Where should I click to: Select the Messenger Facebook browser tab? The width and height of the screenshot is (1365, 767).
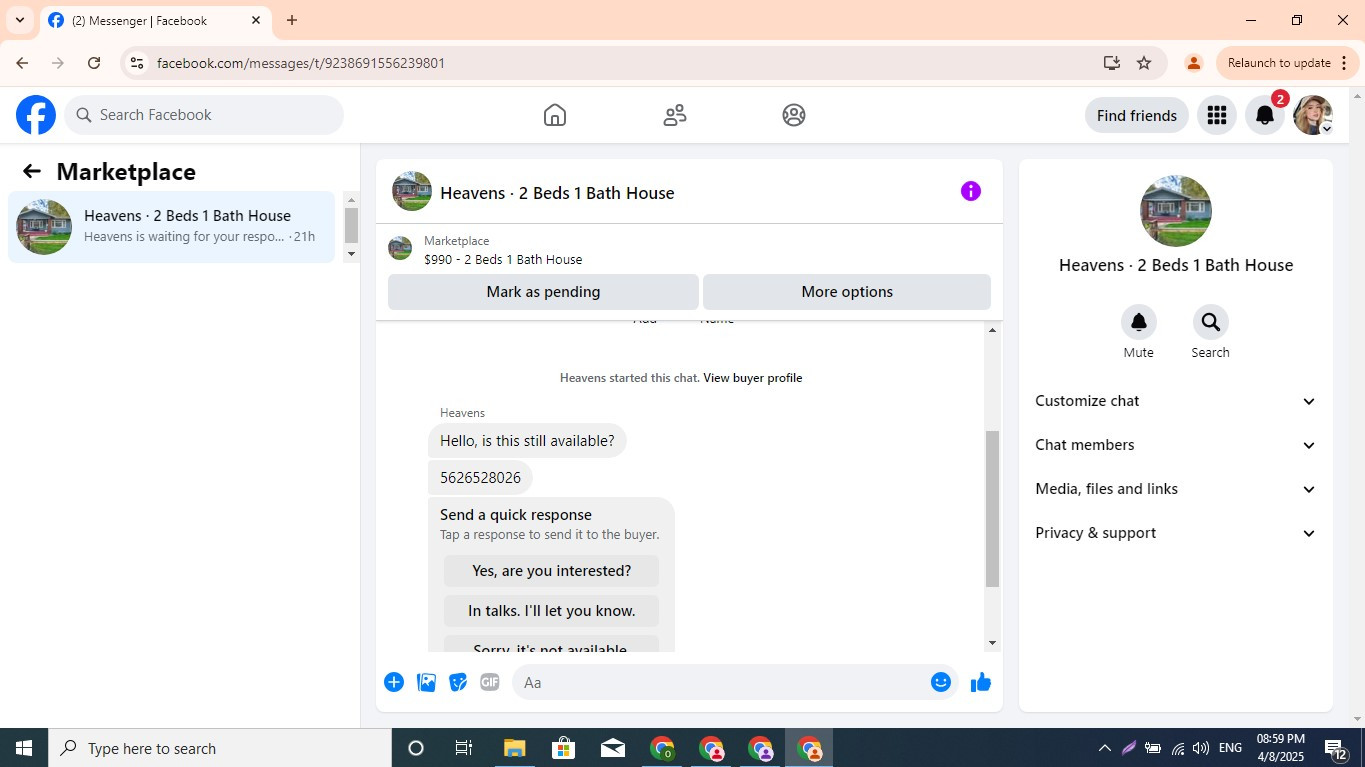point(155,20)
